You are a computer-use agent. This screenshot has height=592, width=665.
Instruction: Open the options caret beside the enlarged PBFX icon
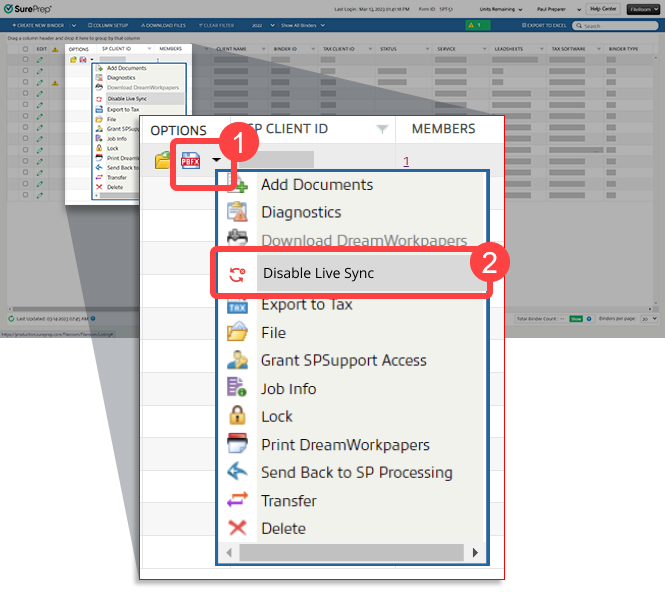(216, 160)
